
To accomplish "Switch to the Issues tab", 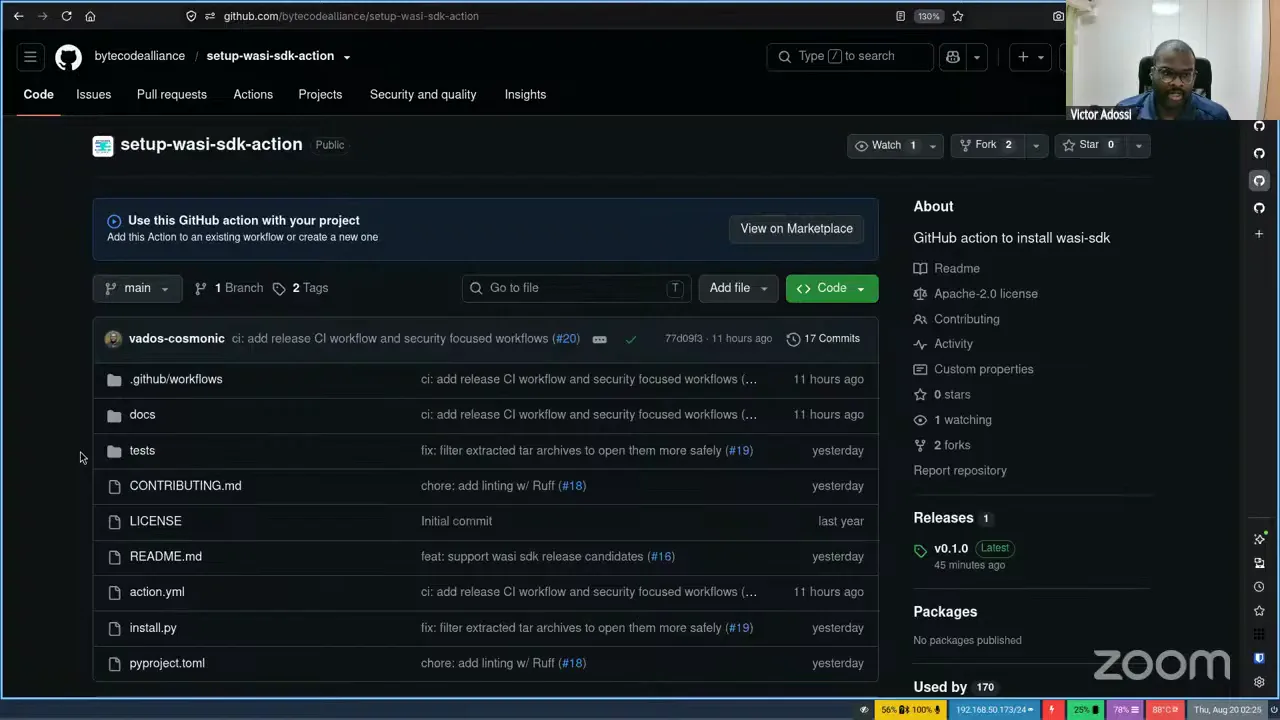I will click(93, 94).
